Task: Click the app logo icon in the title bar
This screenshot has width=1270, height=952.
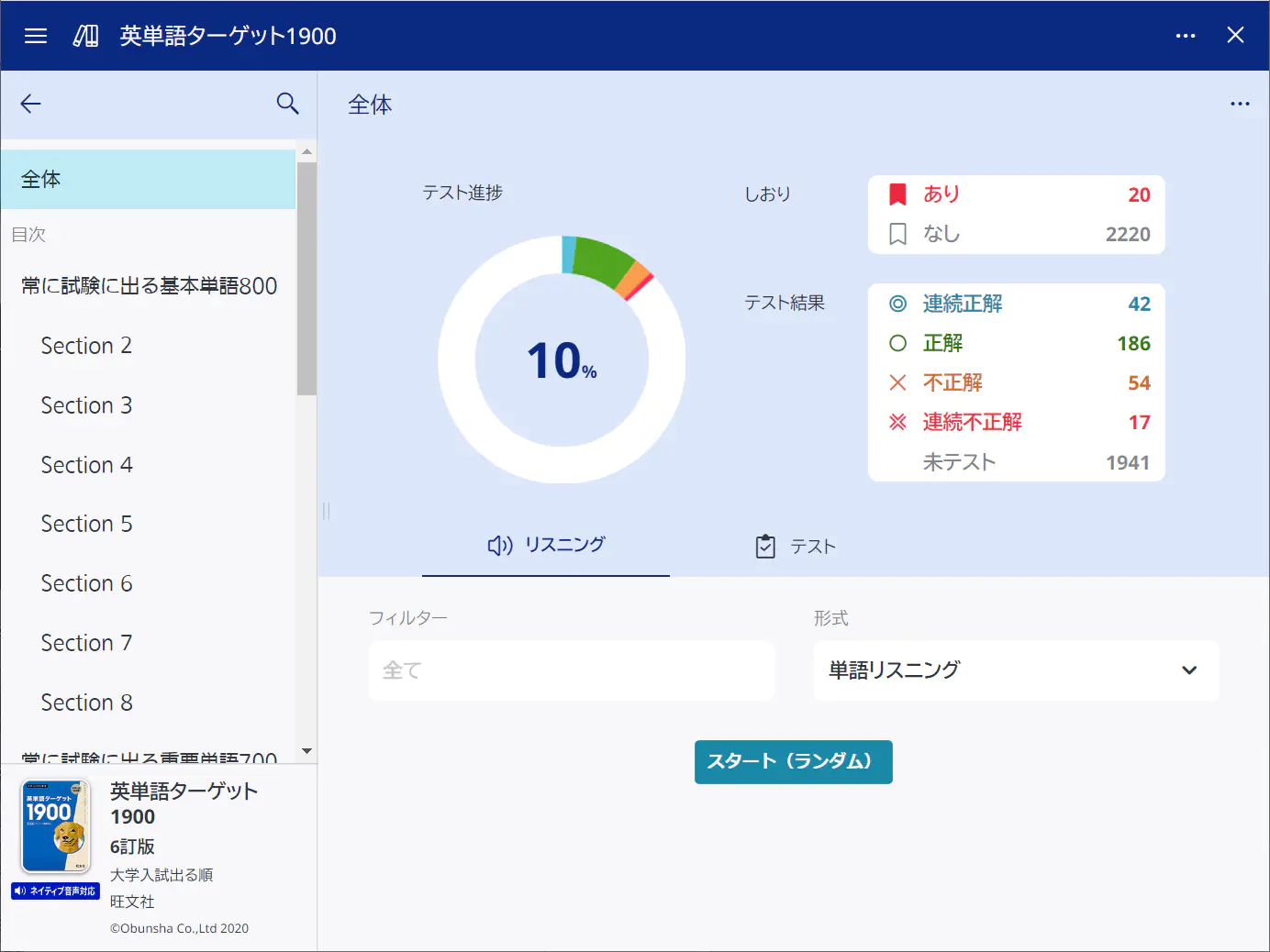Action: (85, 36)
